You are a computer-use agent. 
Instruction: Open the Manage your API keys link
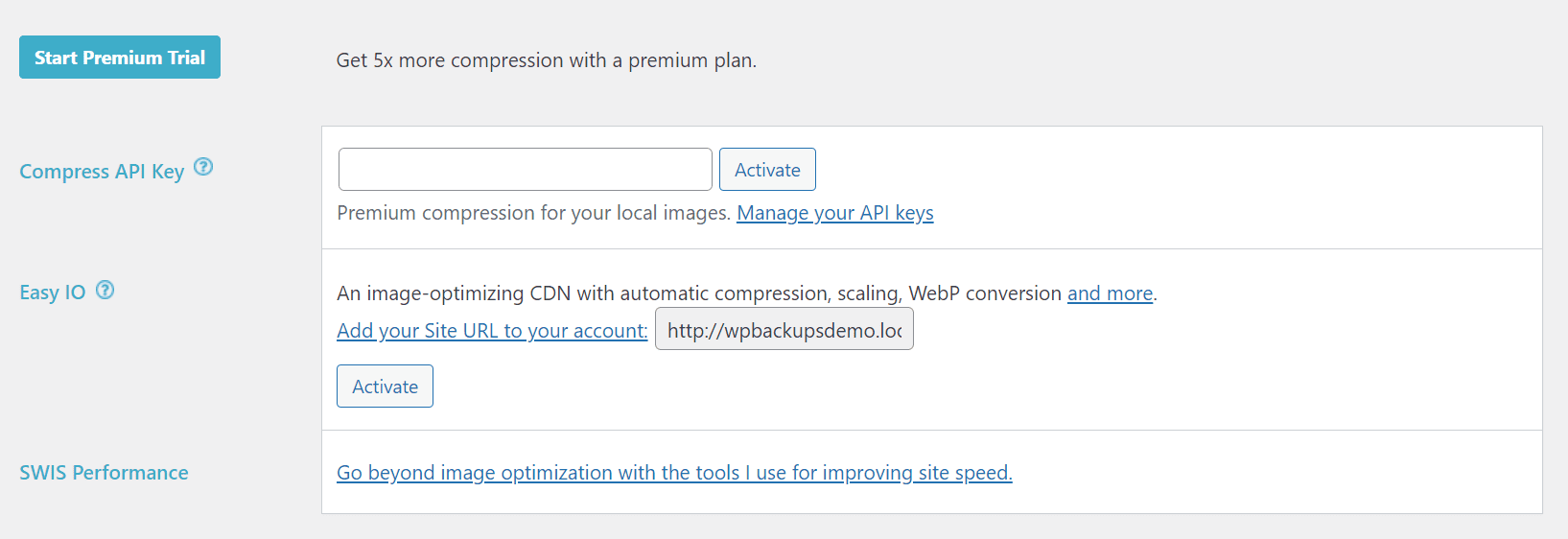click(835, 213)
